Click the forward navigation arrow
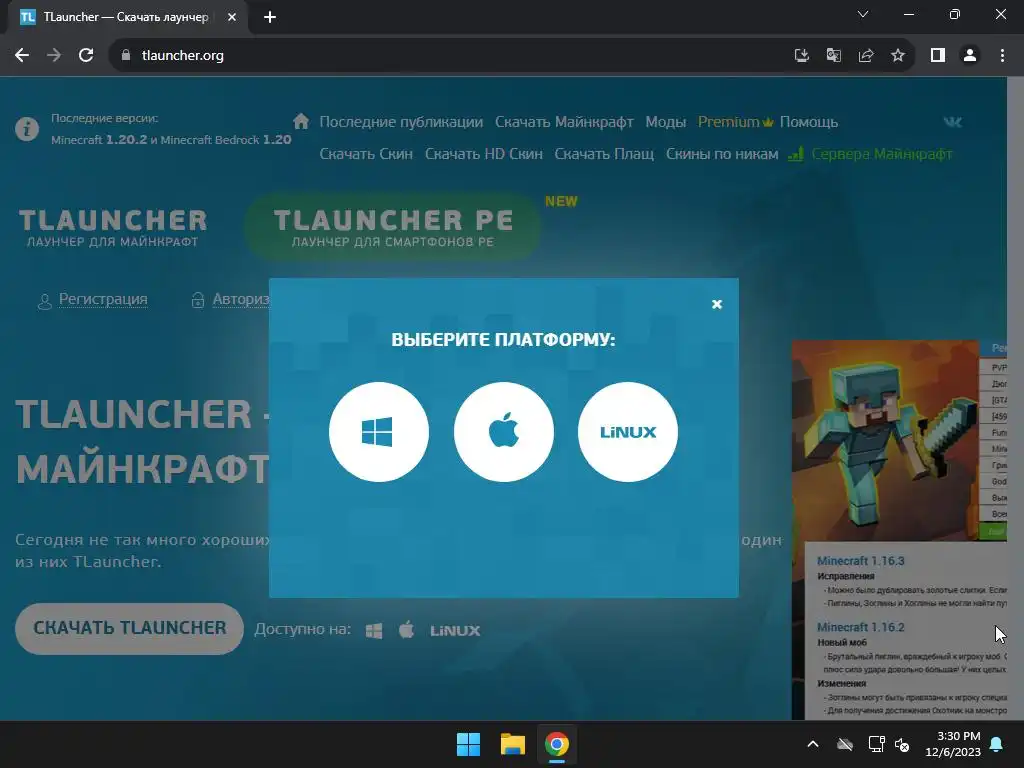 click(x=54, y=56)
